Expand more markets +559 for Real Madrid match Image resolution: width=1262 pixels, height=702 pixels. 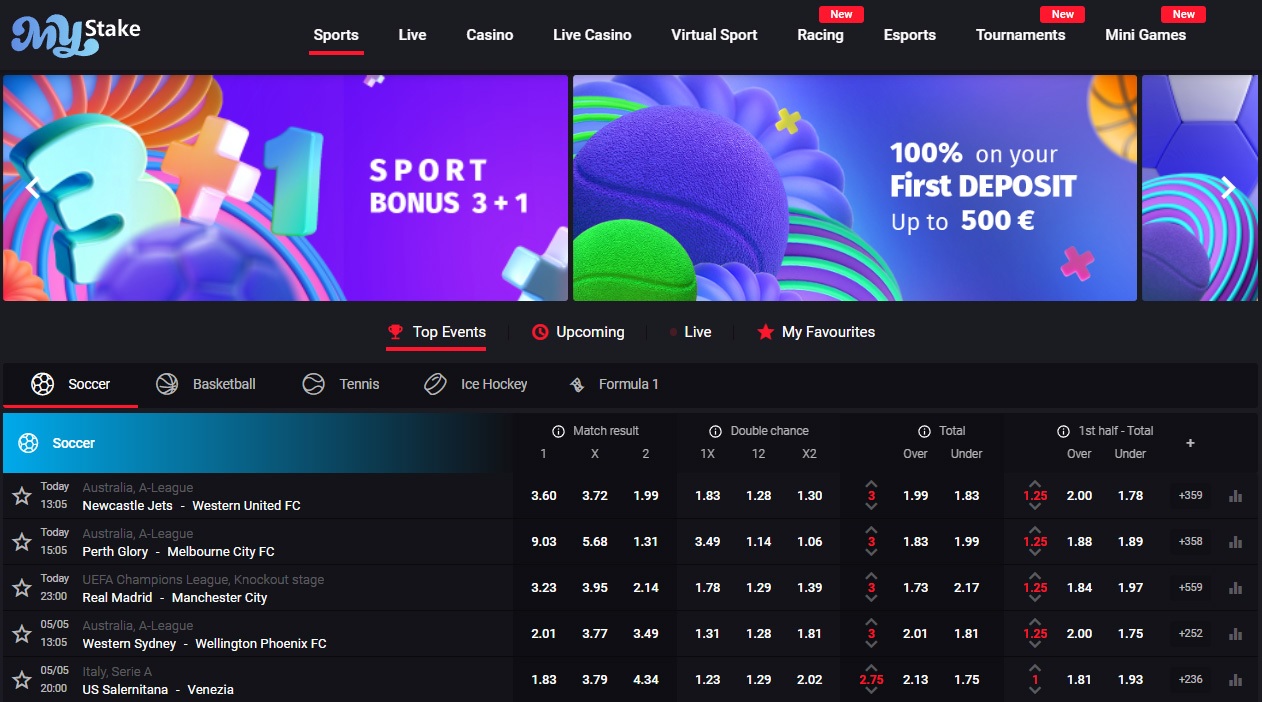pyautogui.click(x=1191, y=588)
